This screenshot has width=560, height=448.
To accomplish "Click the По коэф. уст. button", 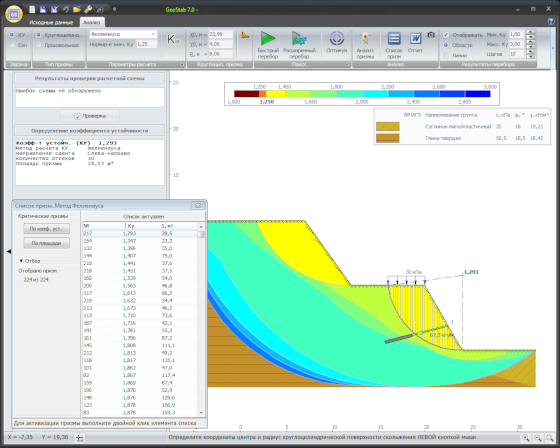I will [46, 229].
